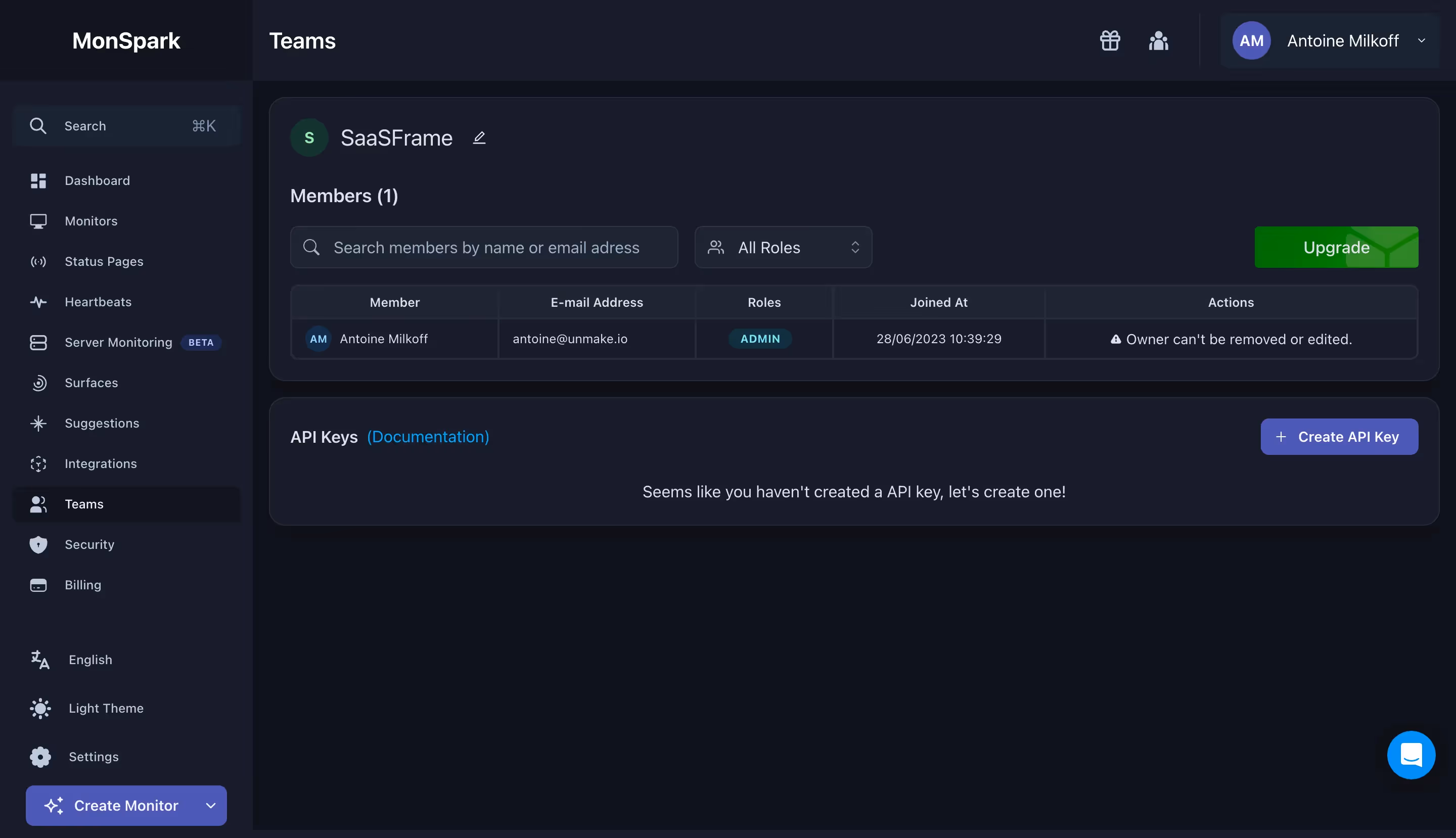Viewport: 1456px width, 838px height.
Task: Open the Dashboard from the sidebar
Action: [x=97, y=180]
